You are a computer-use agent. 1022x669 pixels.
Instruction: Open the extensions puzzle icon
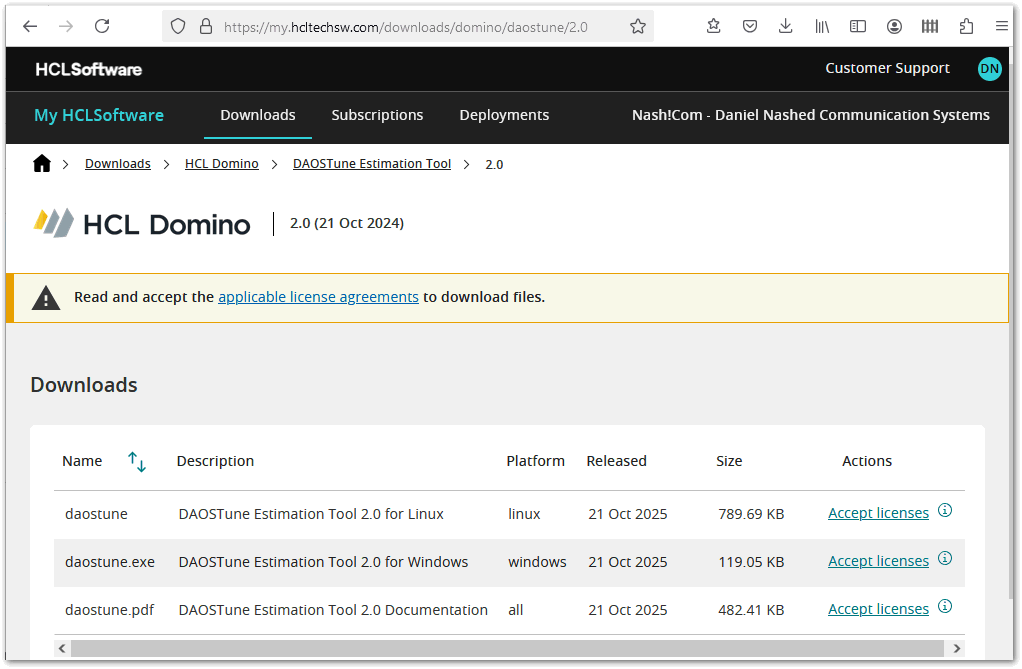(966, 27)
